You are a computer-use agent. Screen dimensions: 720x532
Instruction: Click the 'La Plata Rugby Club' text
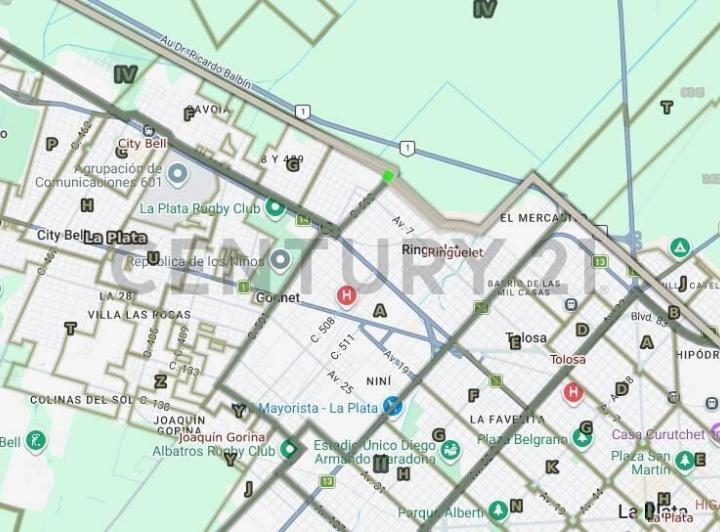[x=200, y=208]
